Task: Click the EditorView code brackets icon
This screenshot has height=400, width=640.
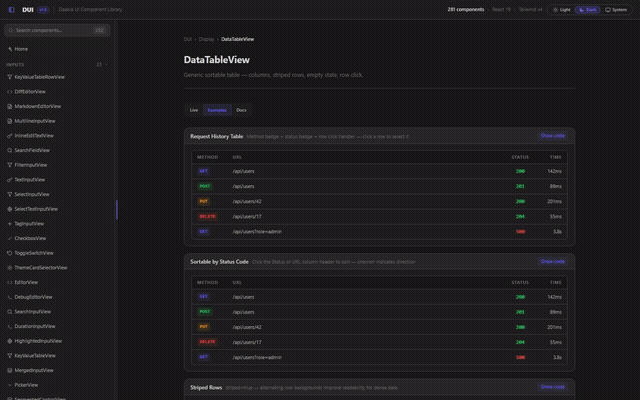Action: click(9, 282)
